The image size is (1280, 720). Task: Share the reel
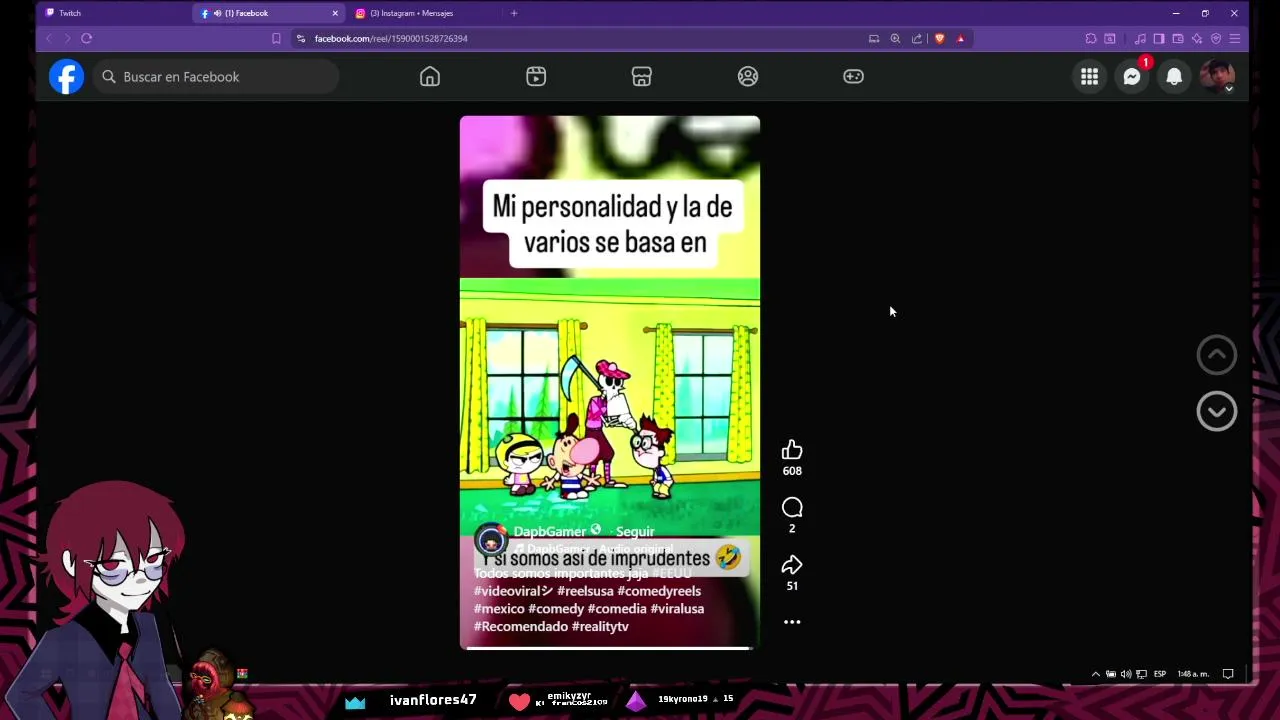792,565
